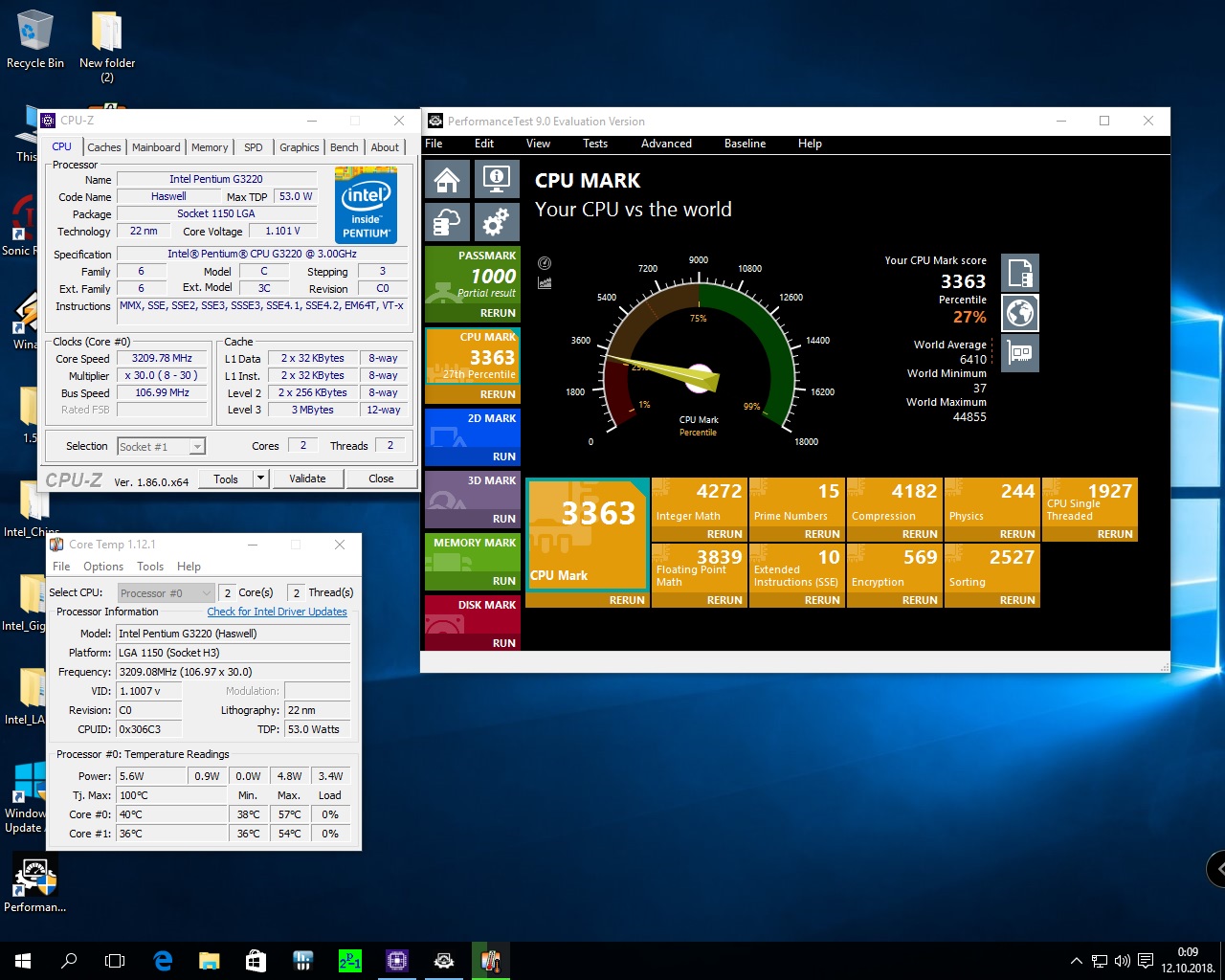Follow Check for Intel Driver Updates link
The image size is (1225, 980).
tap(277, 612)
